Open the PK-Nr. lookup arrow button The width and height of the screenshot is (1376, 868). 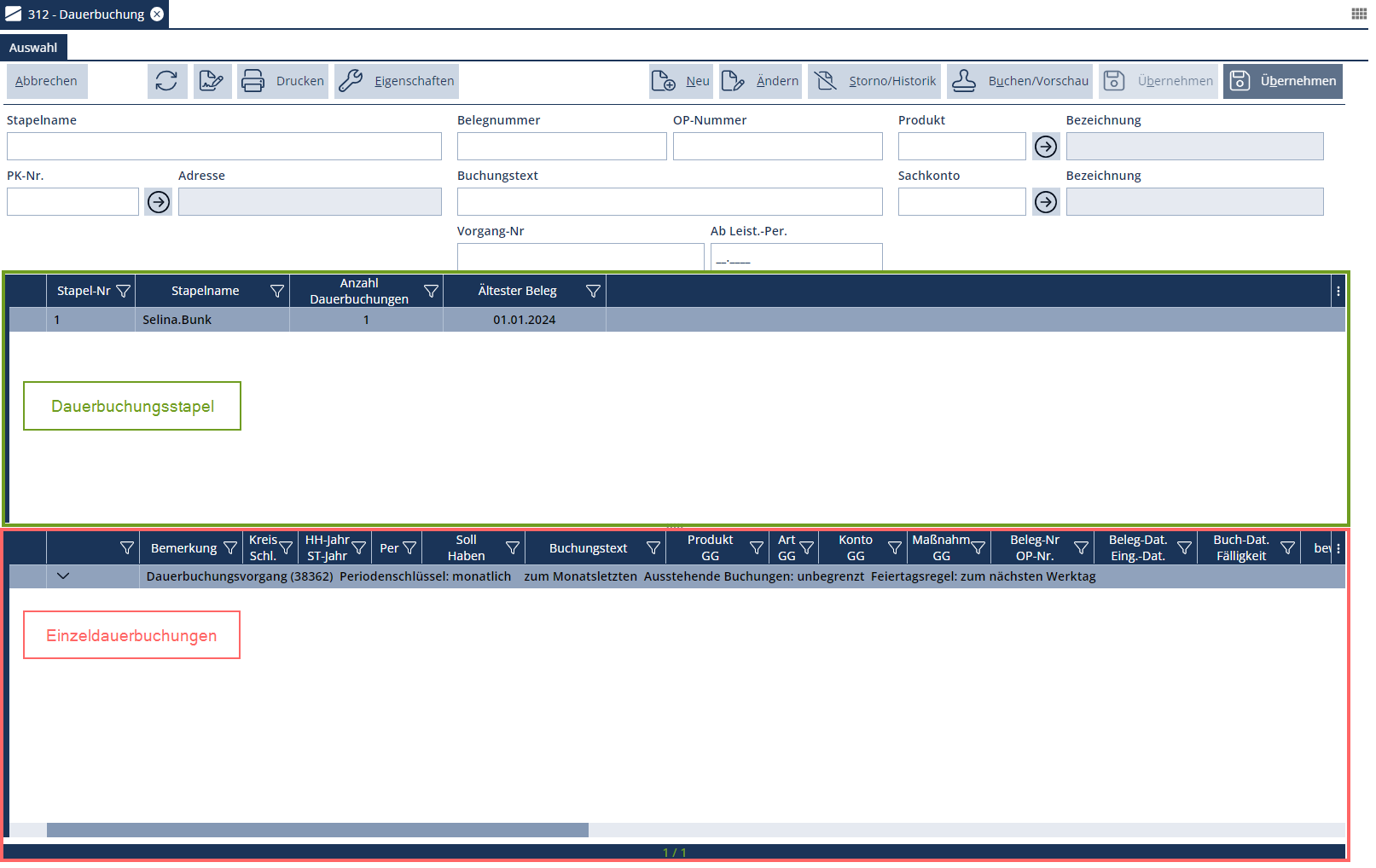(x=159, y=202)
